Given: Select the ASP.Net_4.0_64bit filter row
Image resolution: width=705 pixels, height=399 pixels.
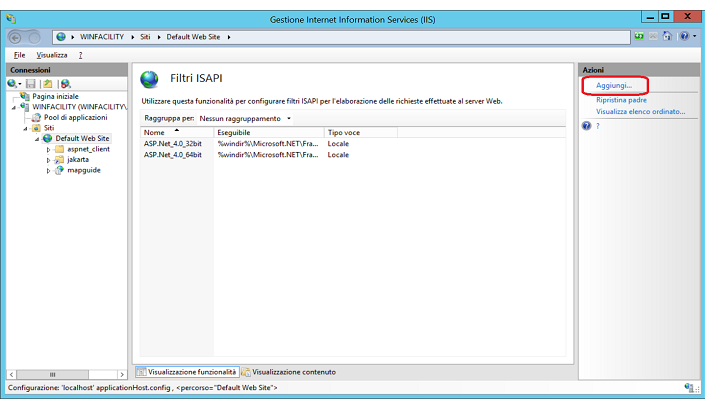Looking at the screenshot, I should coord(352,155).
